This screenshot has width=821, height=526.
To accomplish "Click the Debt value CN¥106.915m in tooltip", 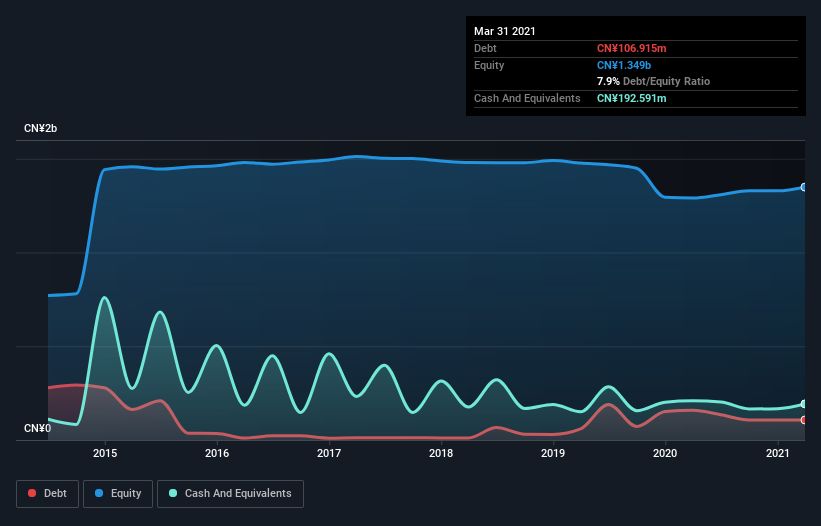I will coord(631,48).
